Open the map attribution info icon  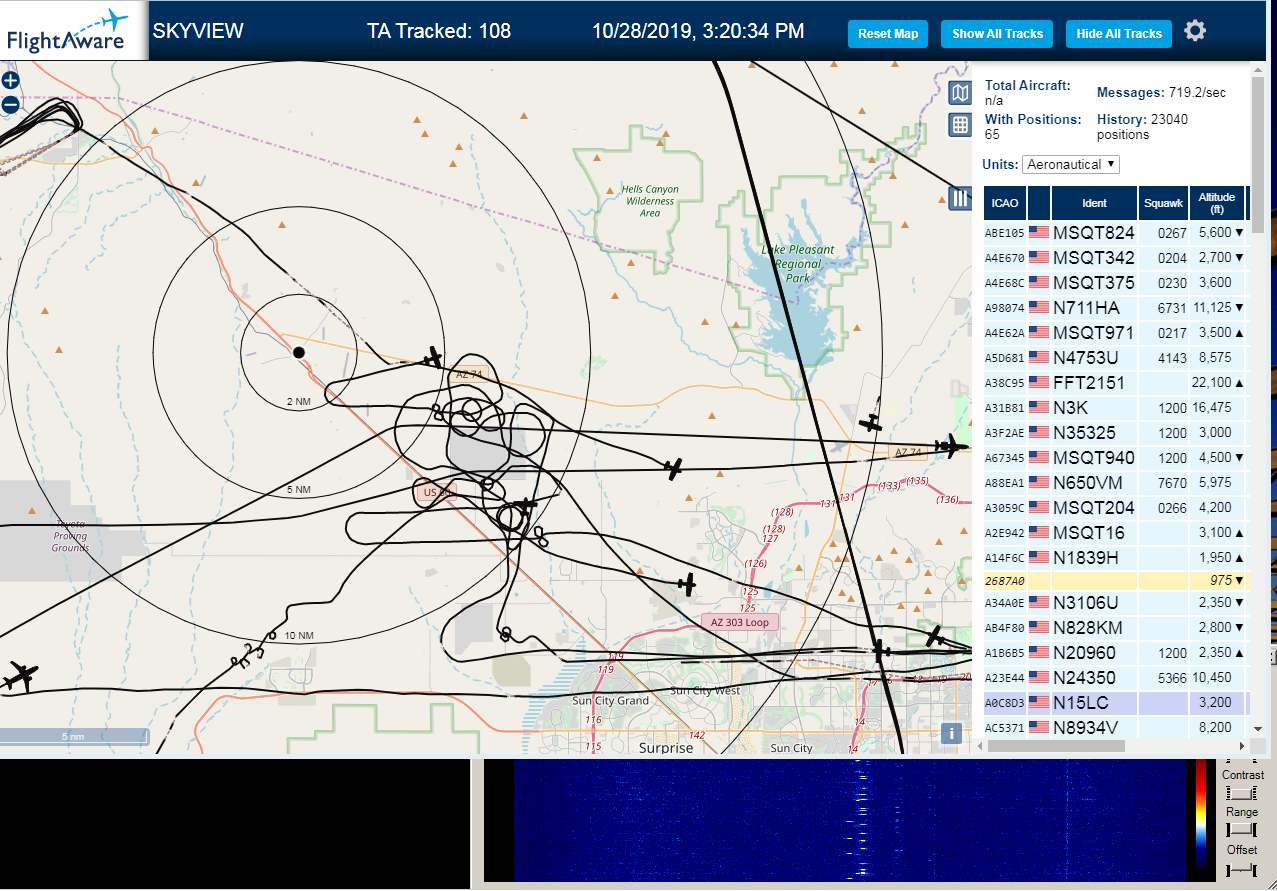[952, 733]
